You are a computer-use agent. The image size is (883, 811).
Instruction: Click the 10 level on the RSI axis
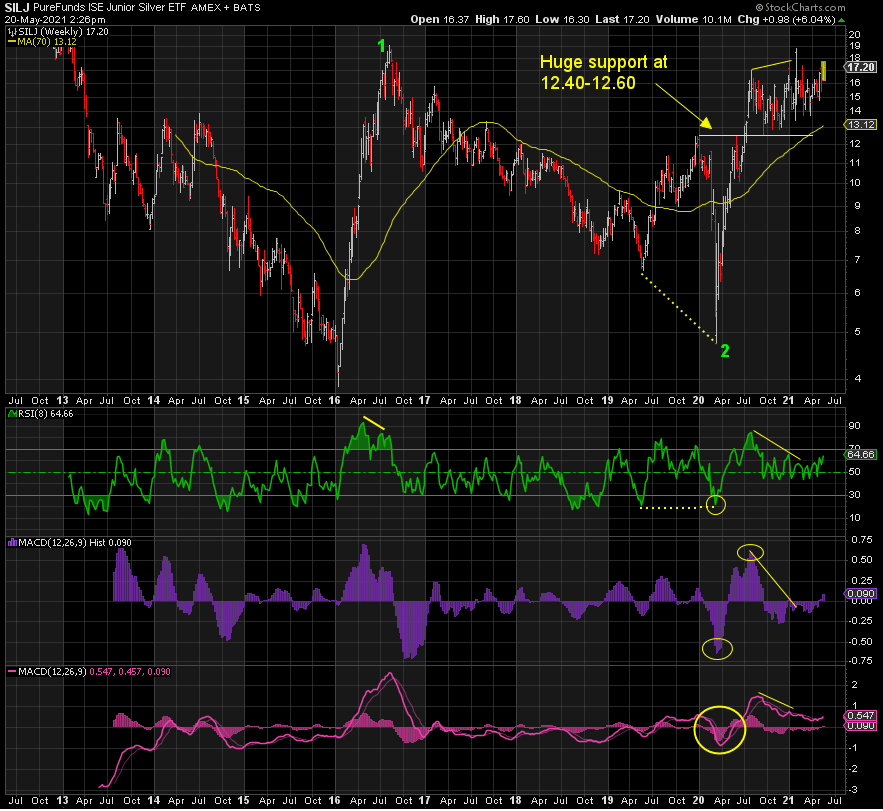click(854, 518)
